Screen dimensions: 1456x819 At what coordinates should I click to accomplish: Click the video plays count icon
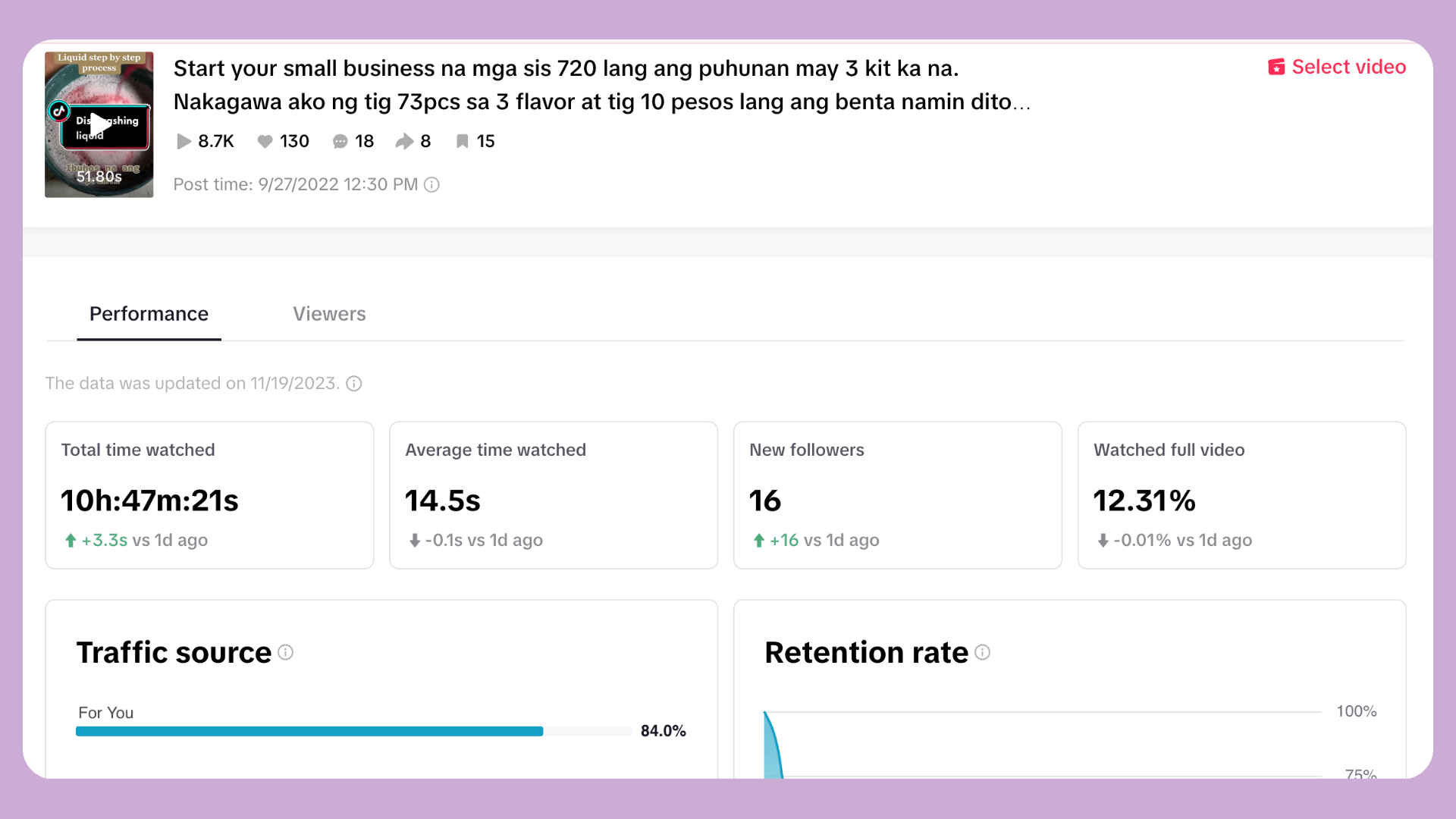click(183, 142)
